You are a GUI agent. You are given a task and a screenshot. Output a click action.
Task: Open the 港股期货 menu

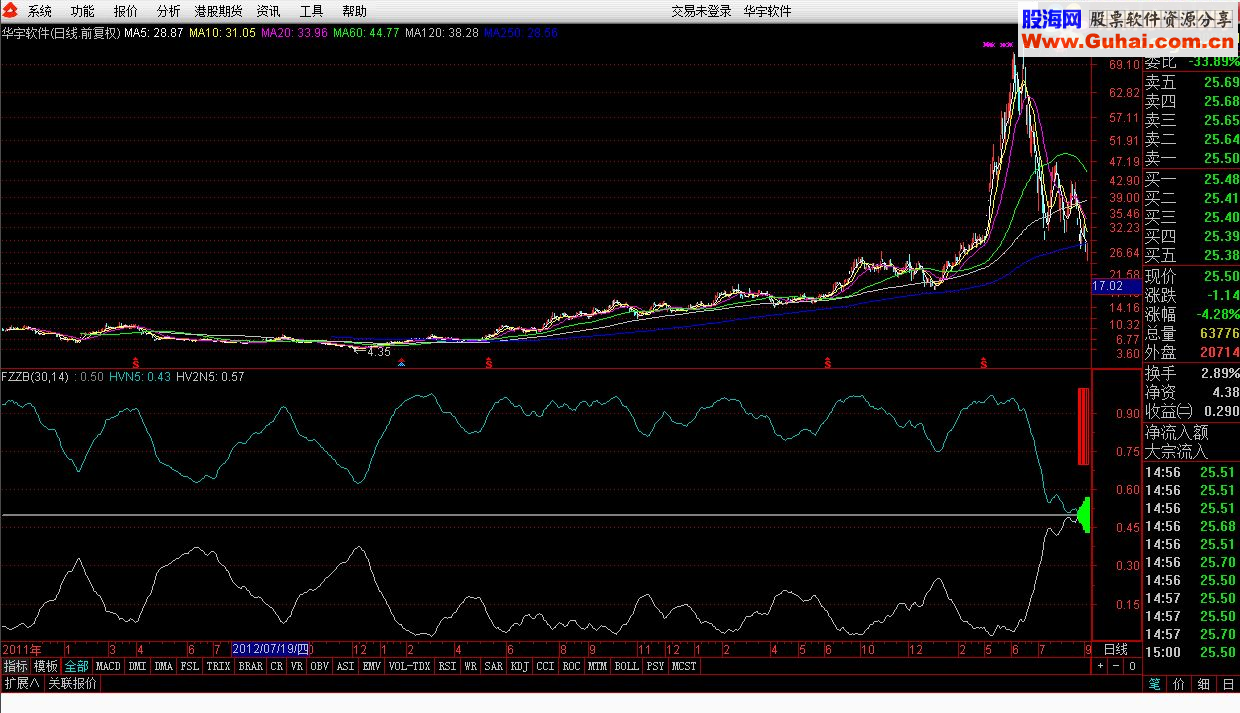[218, 11]
